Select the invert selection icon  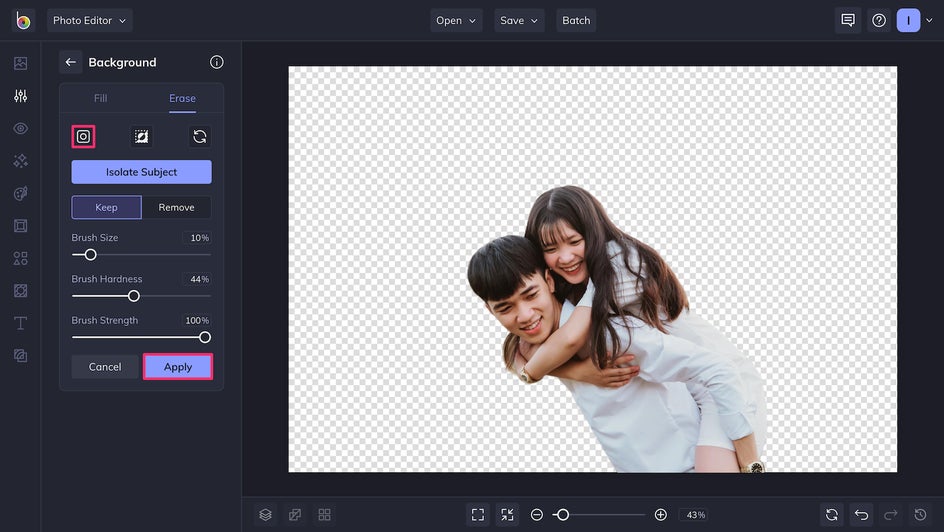click(x=141, y=137)
